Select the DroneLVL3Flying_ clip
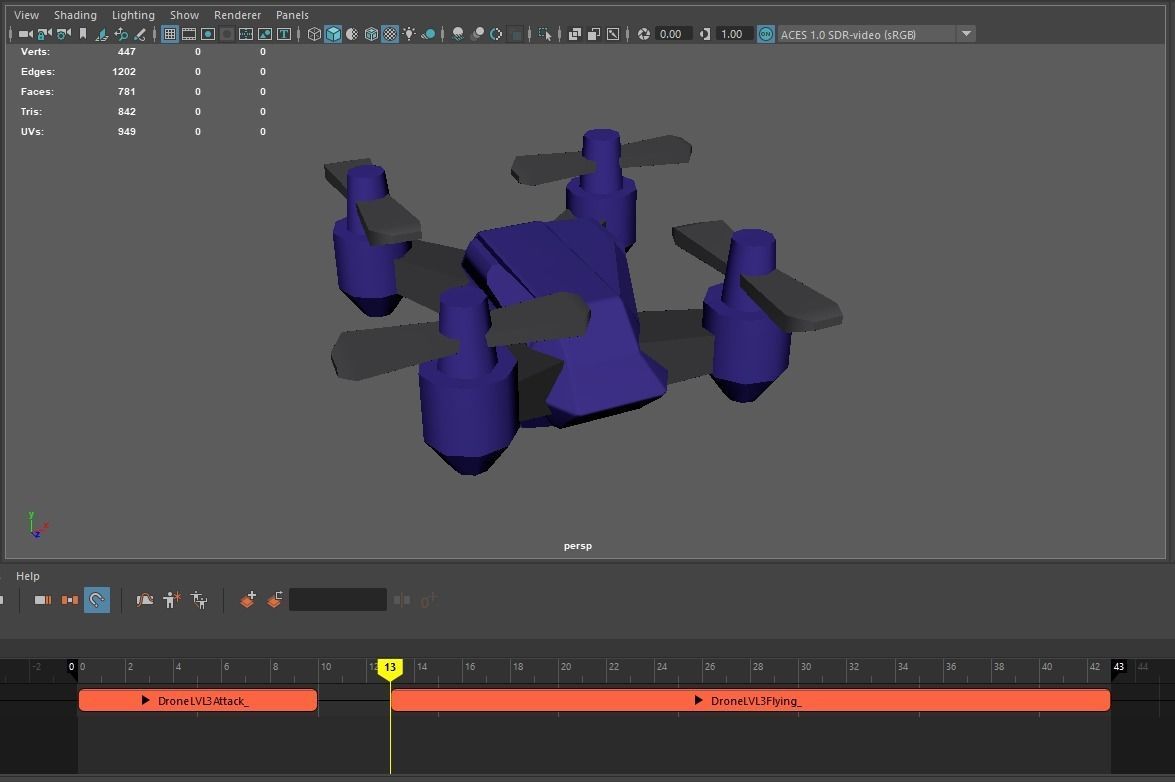This screenshot has width=1175, height=782. 750,700
